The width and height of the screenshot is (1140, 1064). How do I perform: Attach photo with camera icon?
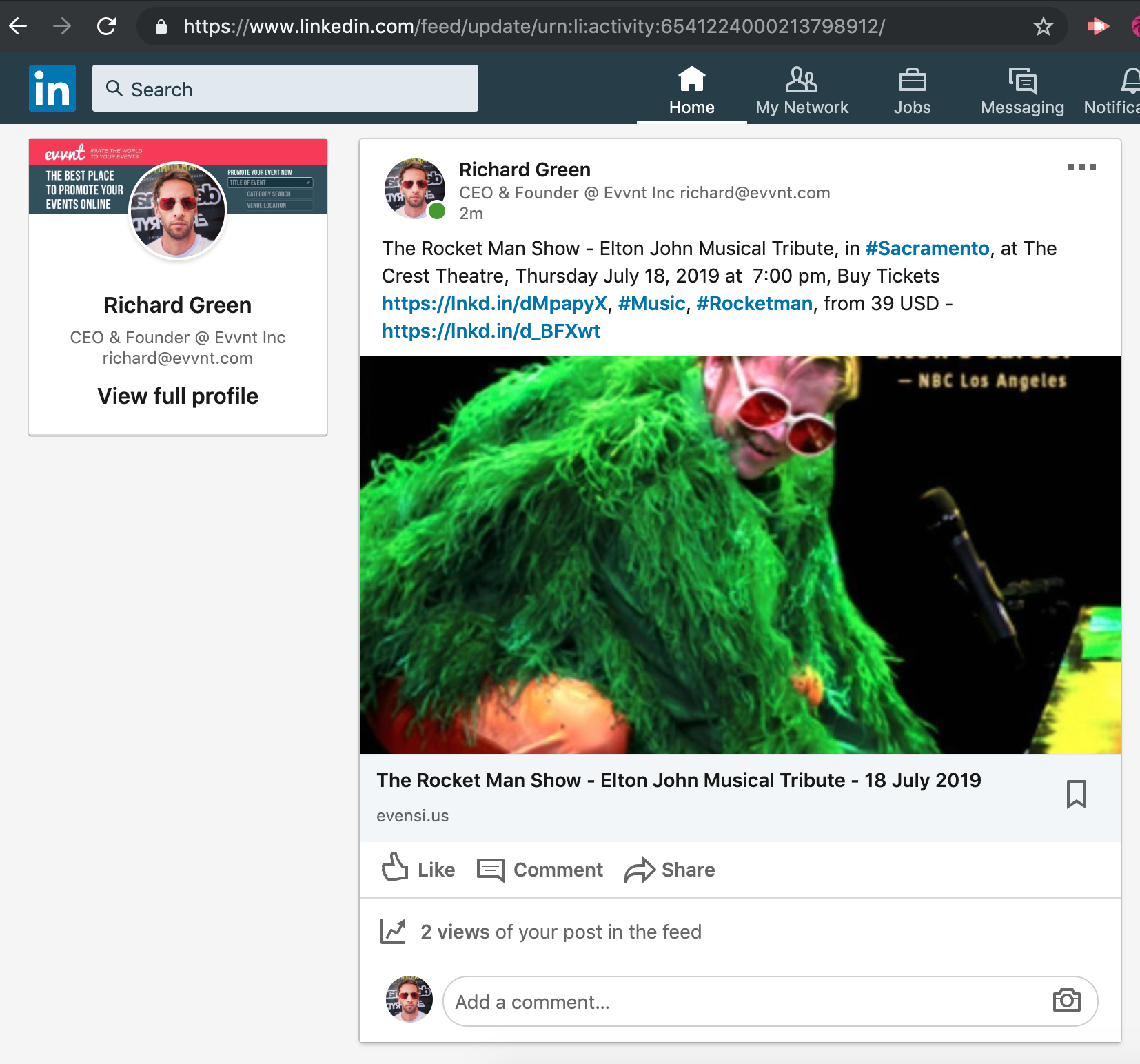coord(1066,1001)
